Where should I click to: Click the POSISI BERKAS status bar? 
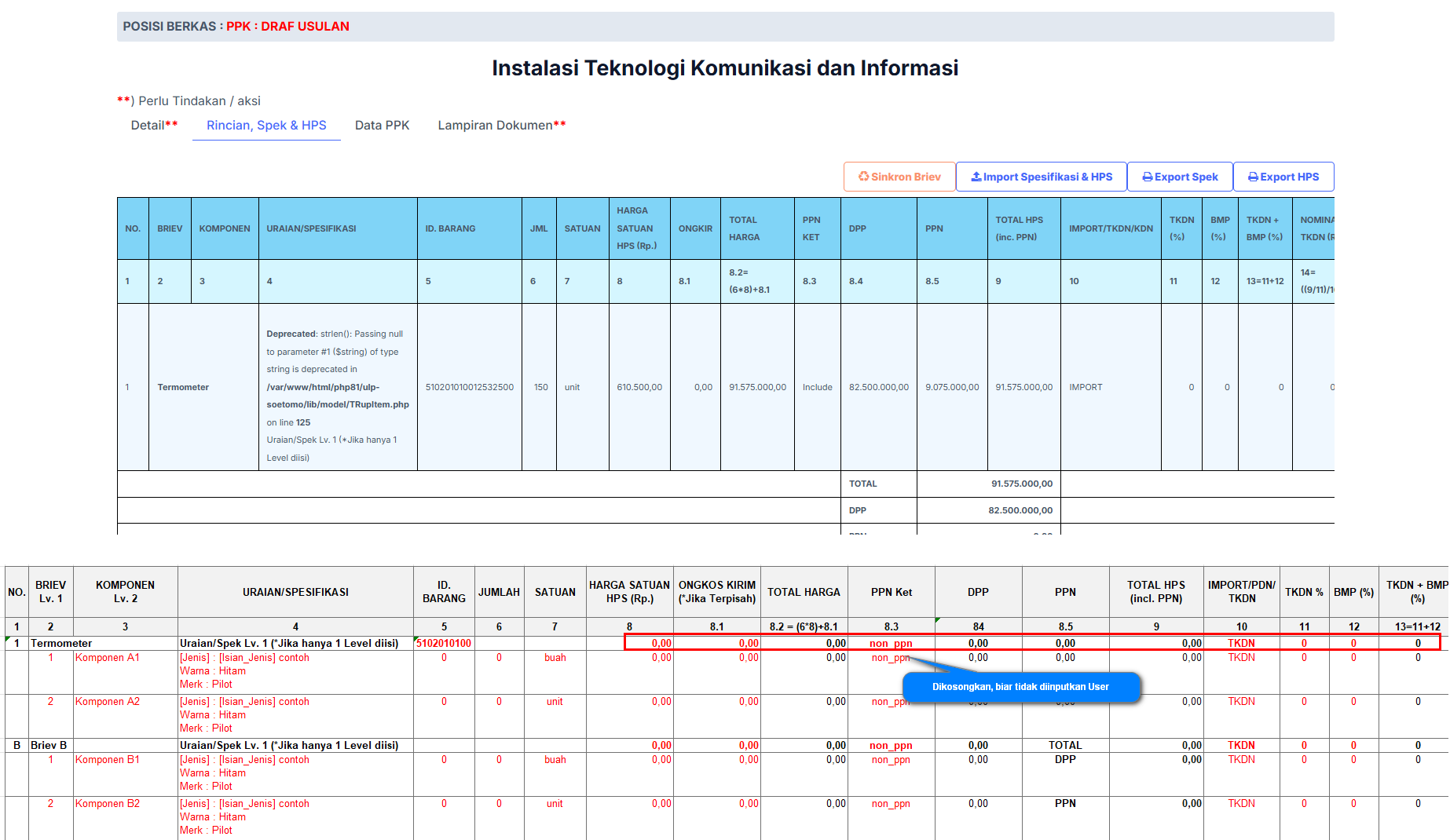pos(725,27)
